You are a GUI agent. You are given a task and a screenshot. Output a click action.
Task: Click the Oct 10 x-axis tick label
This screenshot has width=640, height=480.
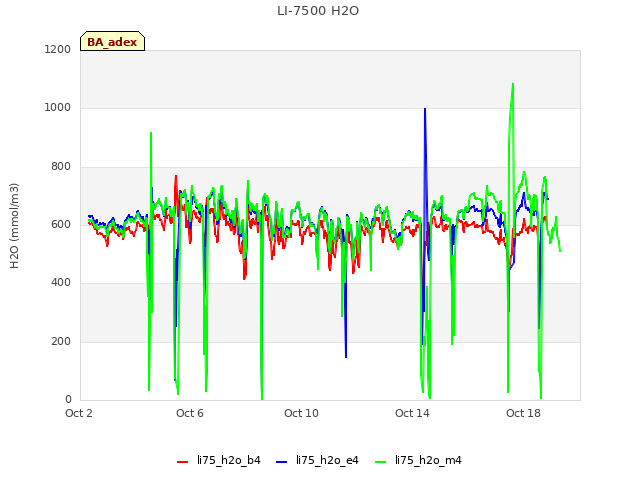pos(301,413)
